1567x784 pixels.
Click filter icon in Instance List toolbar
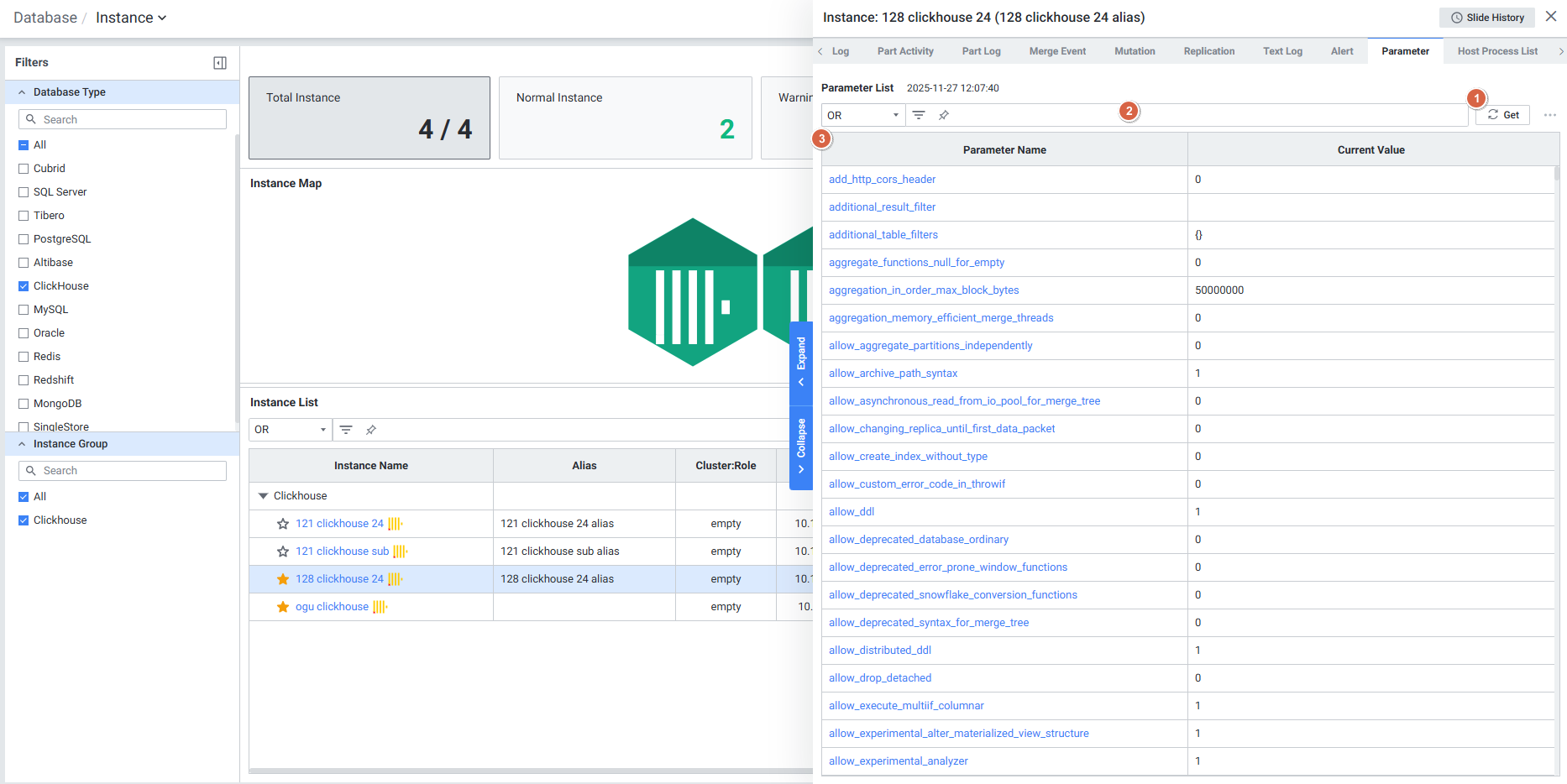coord(346,430)
